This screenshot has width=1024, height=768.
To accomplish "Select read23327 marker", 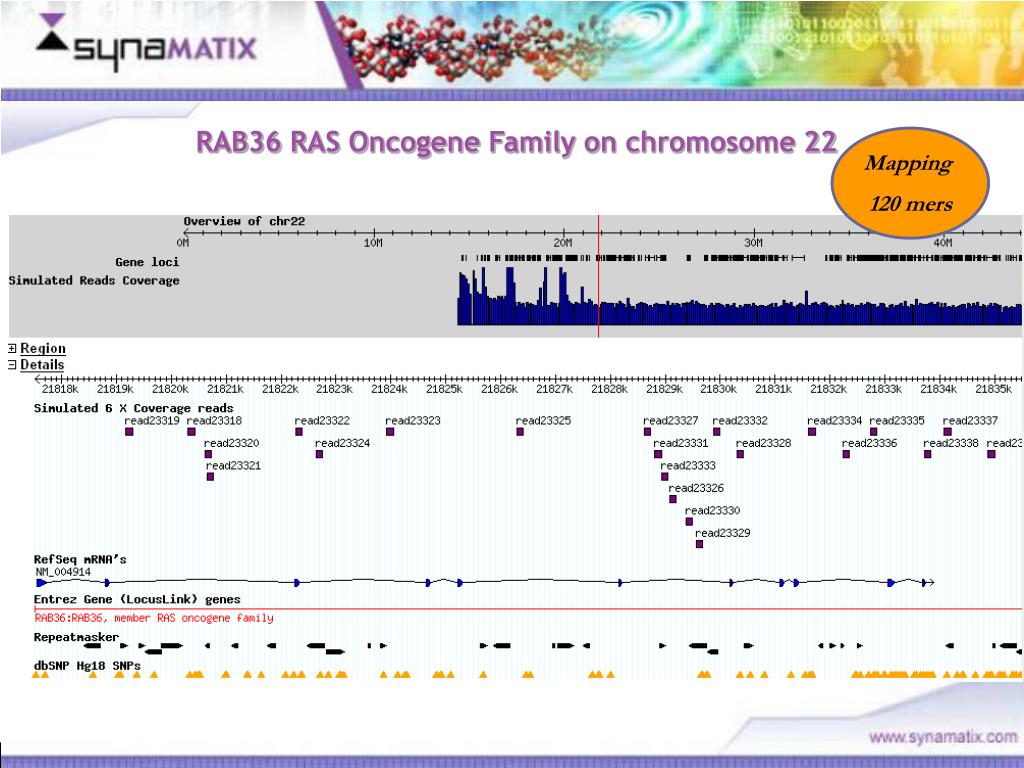I will tap(647, 432).
